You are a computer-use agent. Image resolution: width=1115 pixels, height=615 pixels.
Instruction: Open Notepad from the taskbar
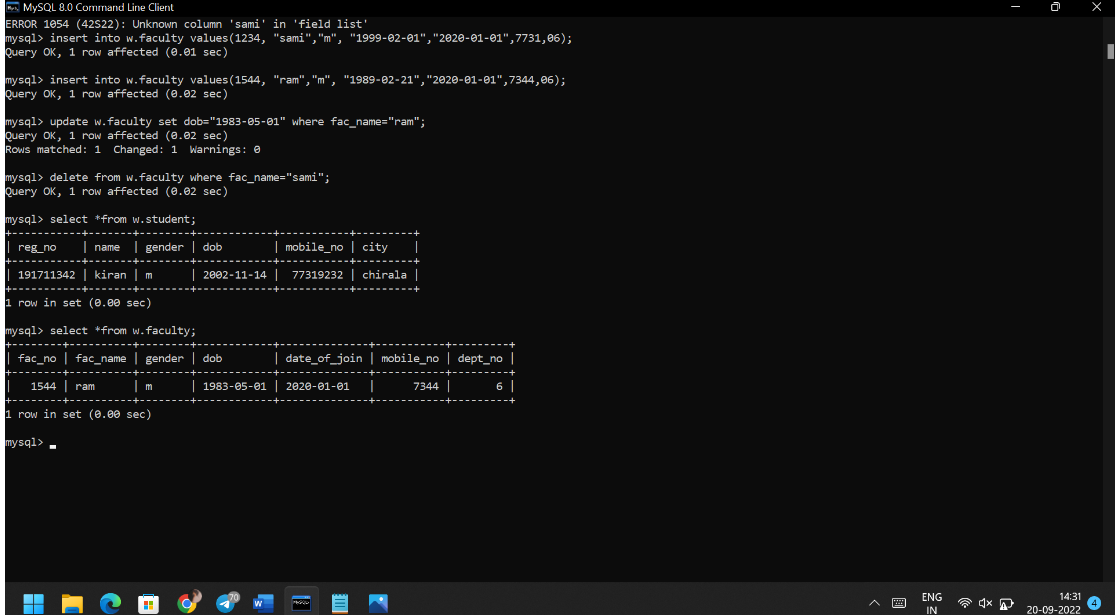(340, 602)
